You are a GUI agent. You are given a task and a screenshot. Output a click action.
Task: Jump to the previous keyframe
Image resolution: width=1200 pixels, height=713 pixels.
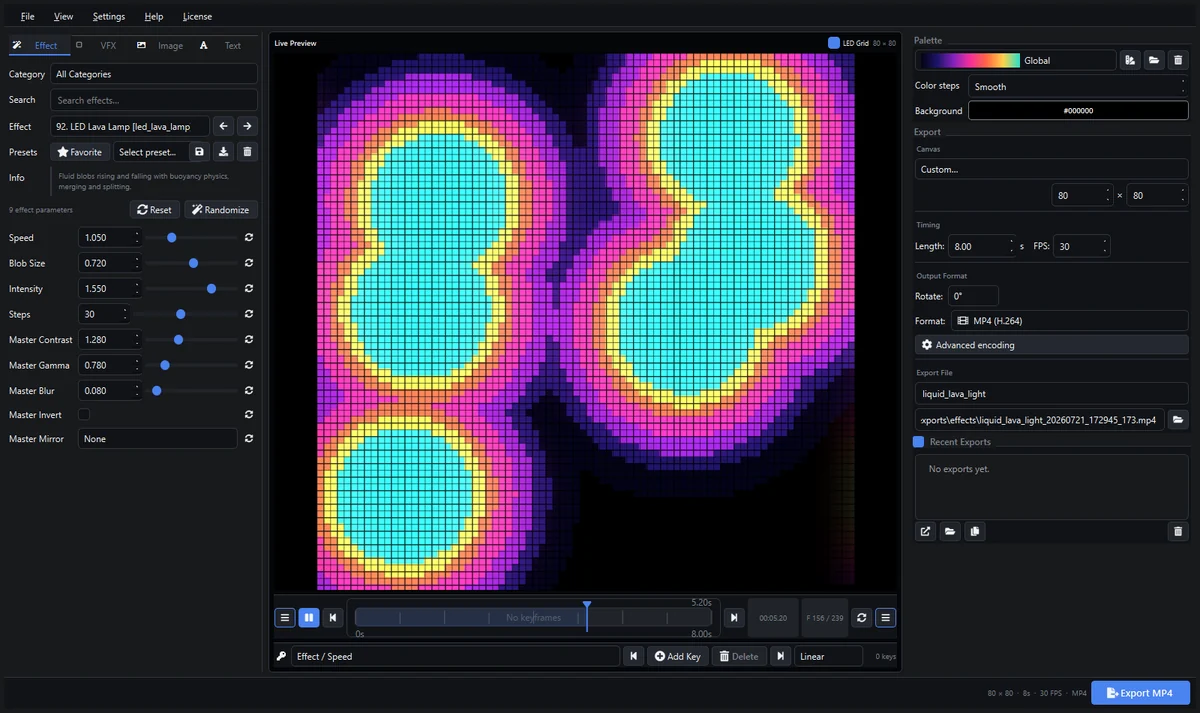(634, 656)
